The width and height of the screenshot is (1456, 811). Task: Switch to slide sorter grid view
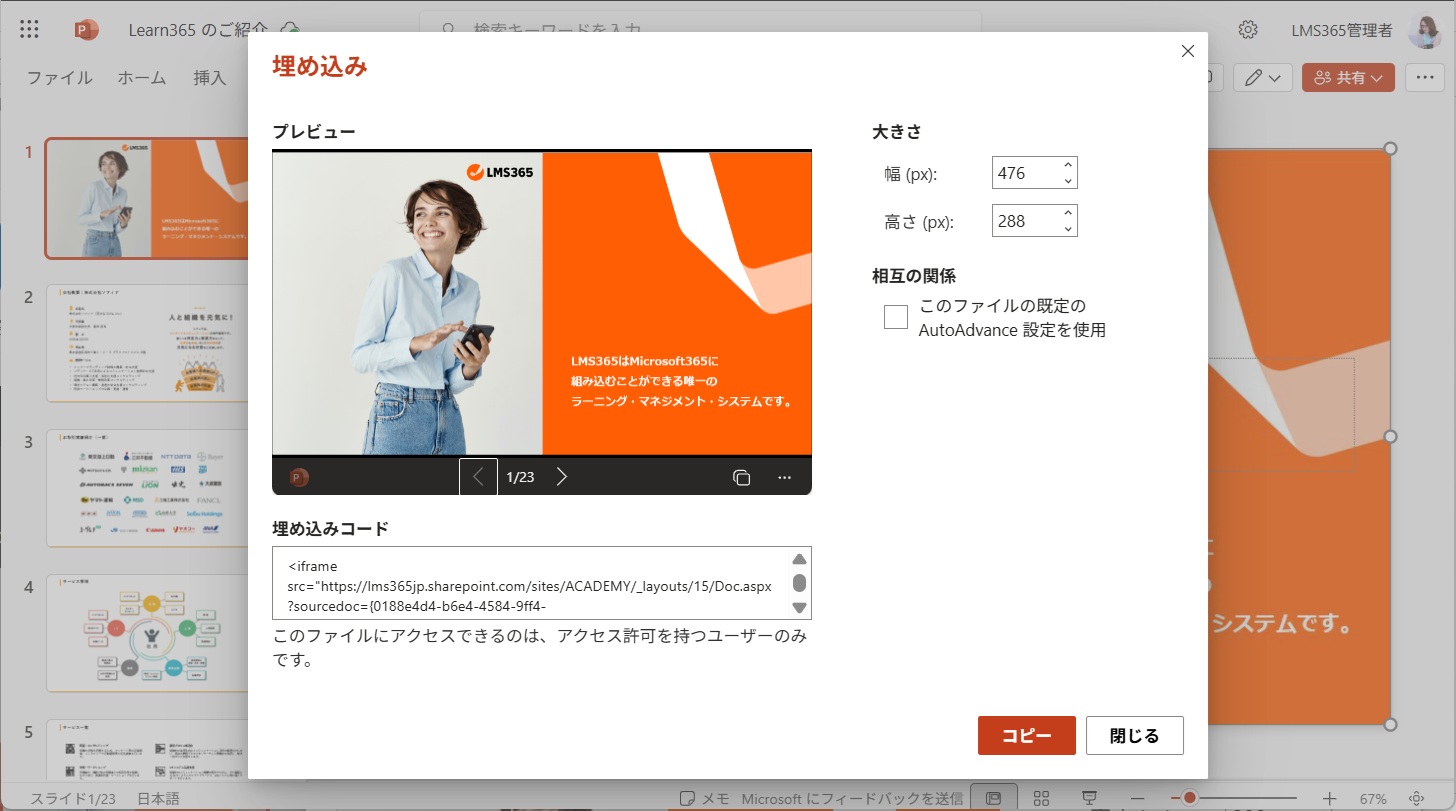click(x=1041, y=798)
